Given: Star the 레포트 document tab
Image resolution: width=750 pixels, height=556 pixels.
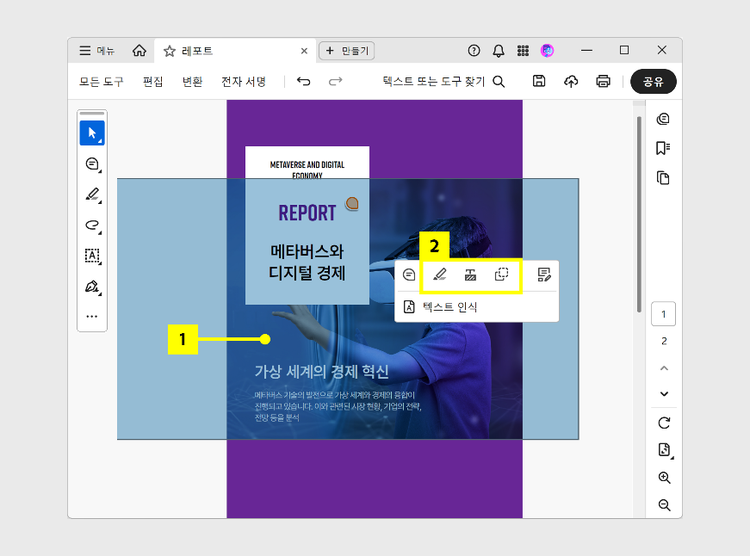Looking at the screenshot, I should (x=169, y=51).
